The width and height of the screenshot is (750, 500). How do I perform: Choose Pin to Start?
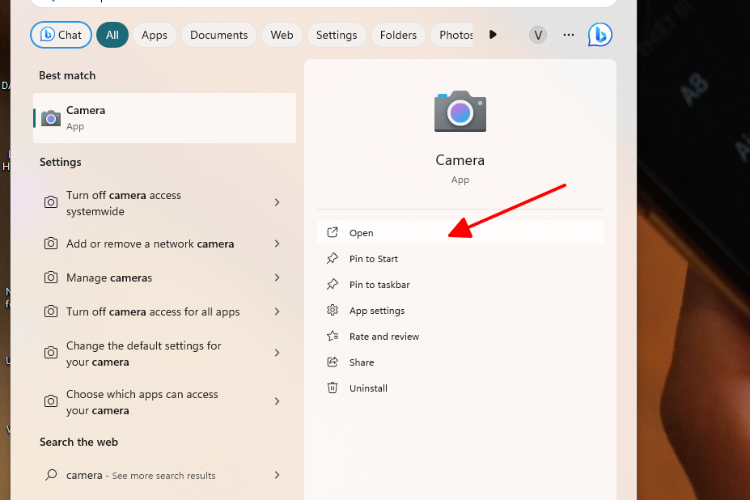coord(460,258)
